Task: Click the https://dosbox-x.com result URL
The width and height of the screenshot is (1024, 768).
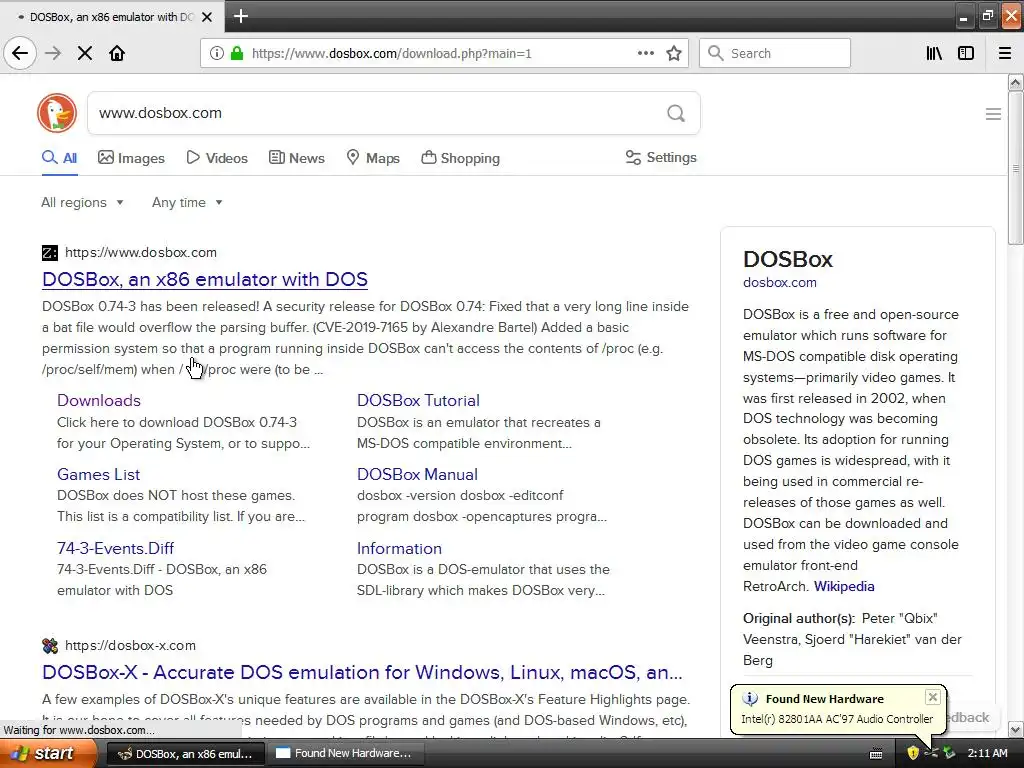Action: 130,645
